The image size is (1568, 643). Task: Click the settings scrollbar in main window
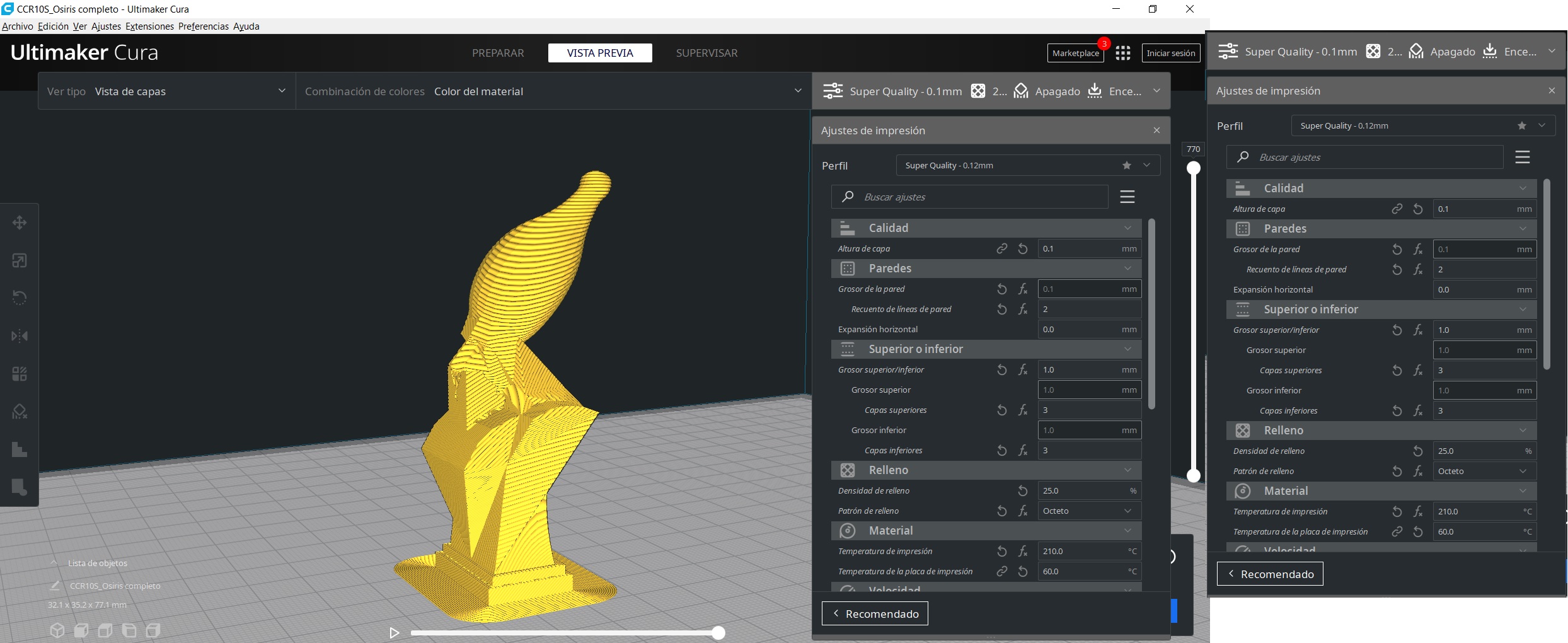[1151, 314]
